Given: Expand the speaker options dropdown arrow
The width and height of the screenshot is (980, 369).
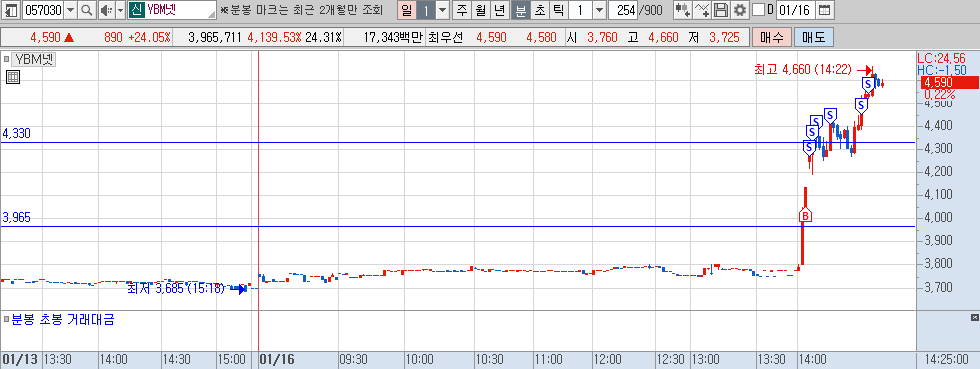Looking at the screenshot, I should (121, 10).
